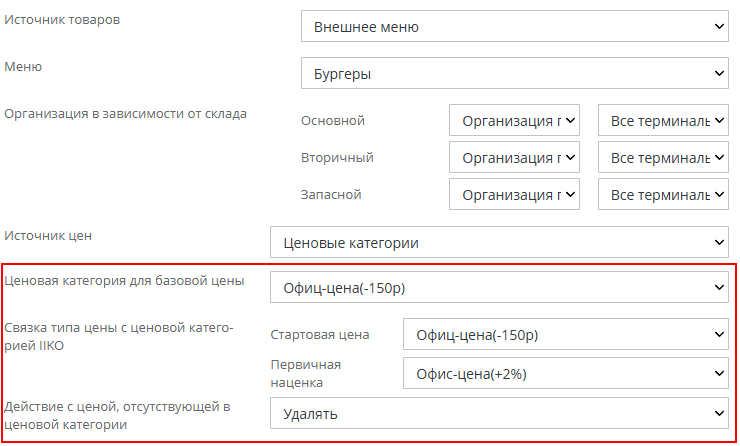Click the Вторичный warehouse label
Screen dimensions: 740x446
click(x=337, y=158)
